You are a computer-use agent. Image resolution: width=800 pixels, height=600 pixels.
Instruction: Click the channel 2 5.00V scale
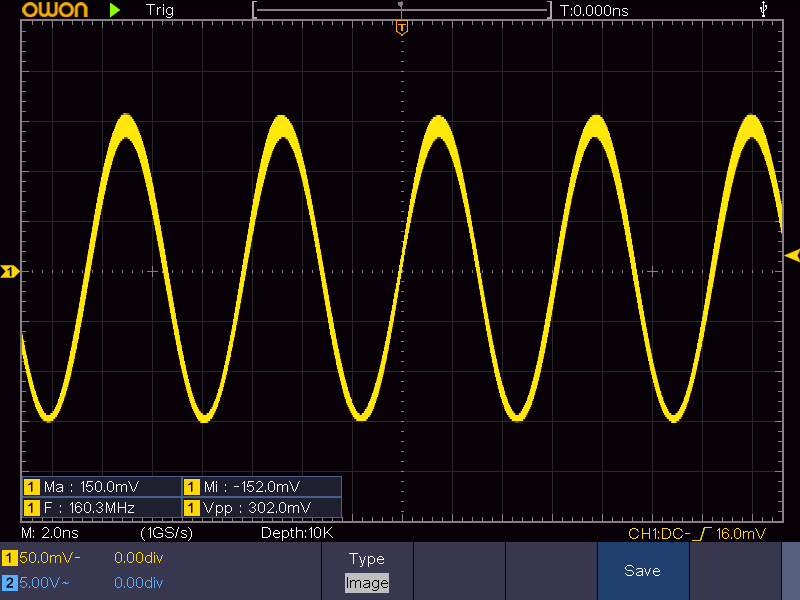[x=44, y=583]
